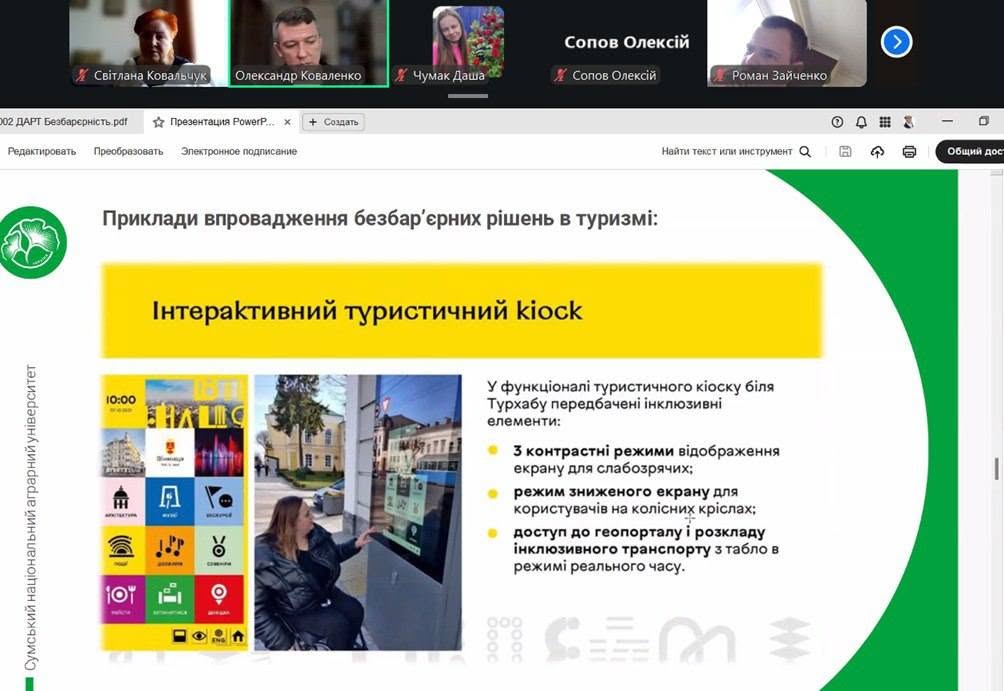The width and height of the screenshot is (1004, 691).
Task: Click muted mic icon of Чумак Даша
Action: 401,76
